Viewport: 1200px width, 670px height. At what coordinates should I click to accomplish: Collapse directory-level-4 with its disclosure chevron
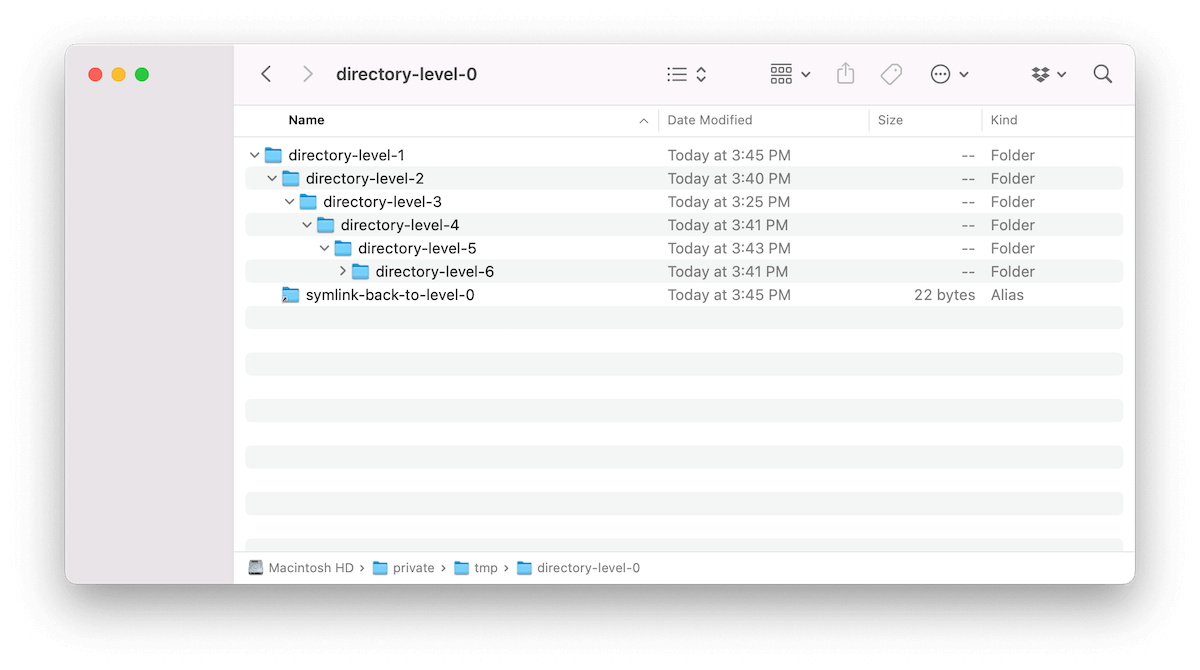307,225
